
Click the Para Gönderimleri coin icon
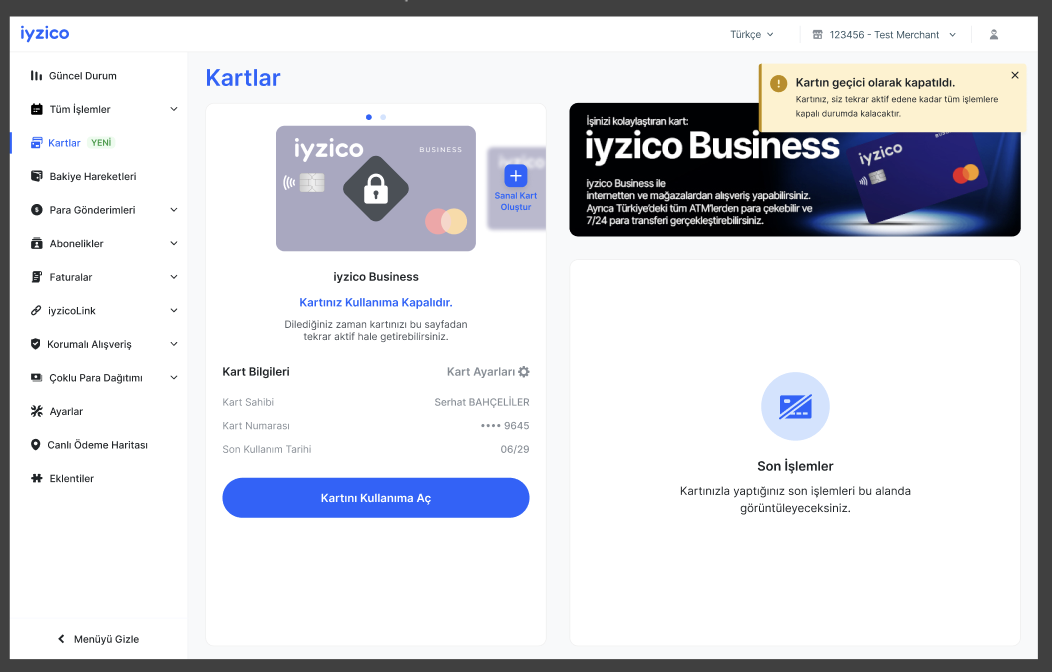coord(37,210)
